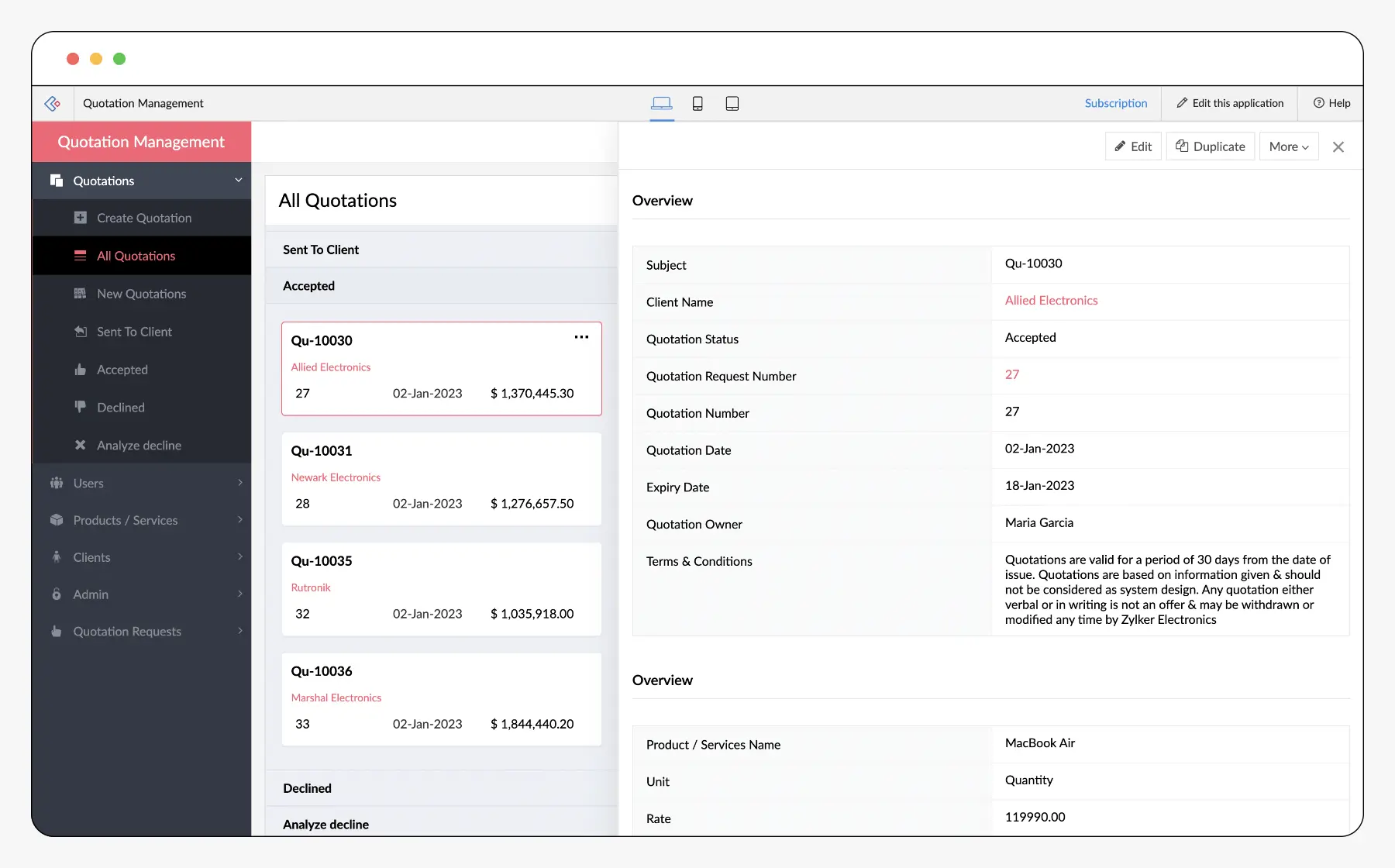1395x868 pixels.
Task: Collapse the Quotations section
Action: click(237, 180)
